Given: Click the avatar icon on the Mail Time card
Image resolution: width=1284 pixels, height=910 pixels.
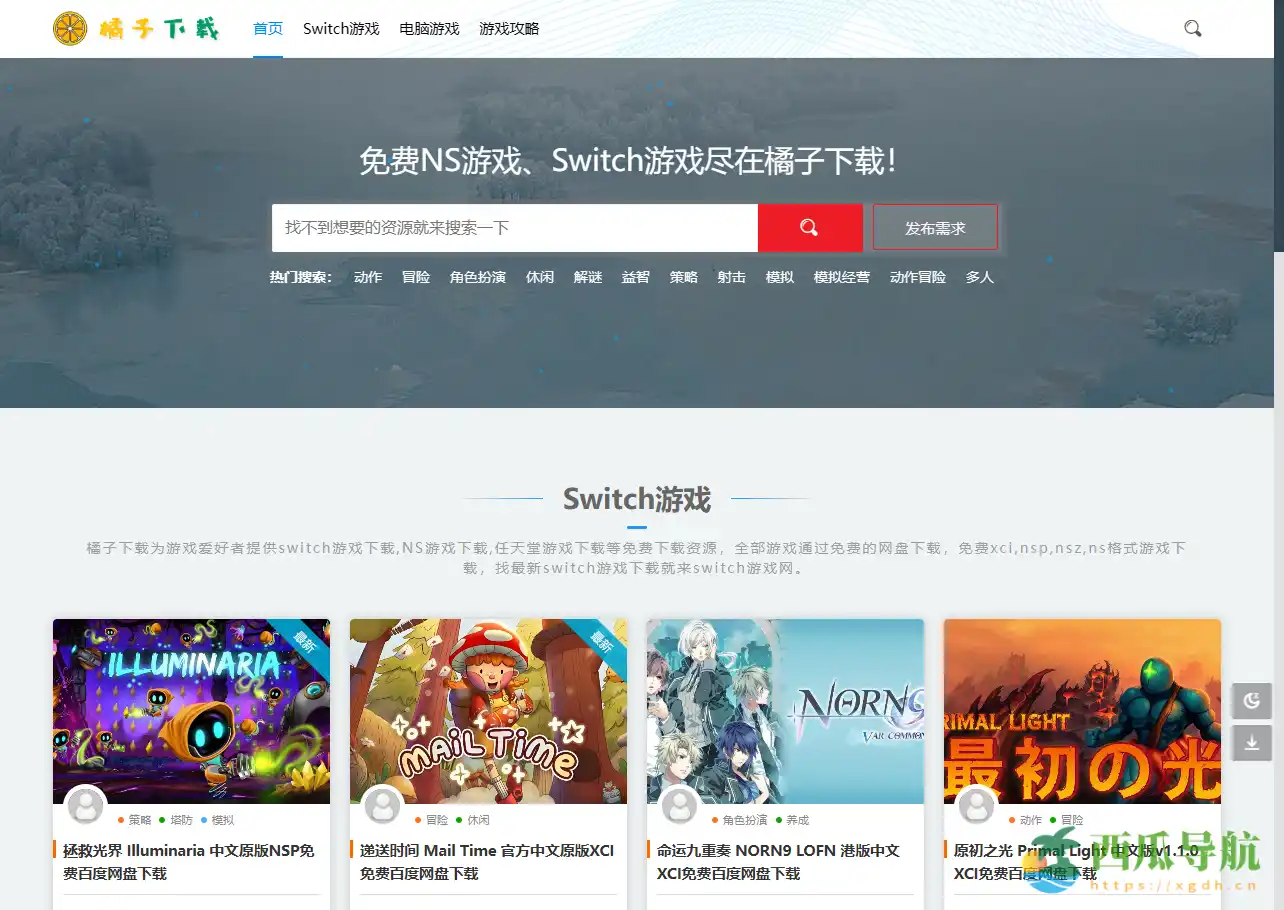Looking at the screenshot, I should pos(382,806).
